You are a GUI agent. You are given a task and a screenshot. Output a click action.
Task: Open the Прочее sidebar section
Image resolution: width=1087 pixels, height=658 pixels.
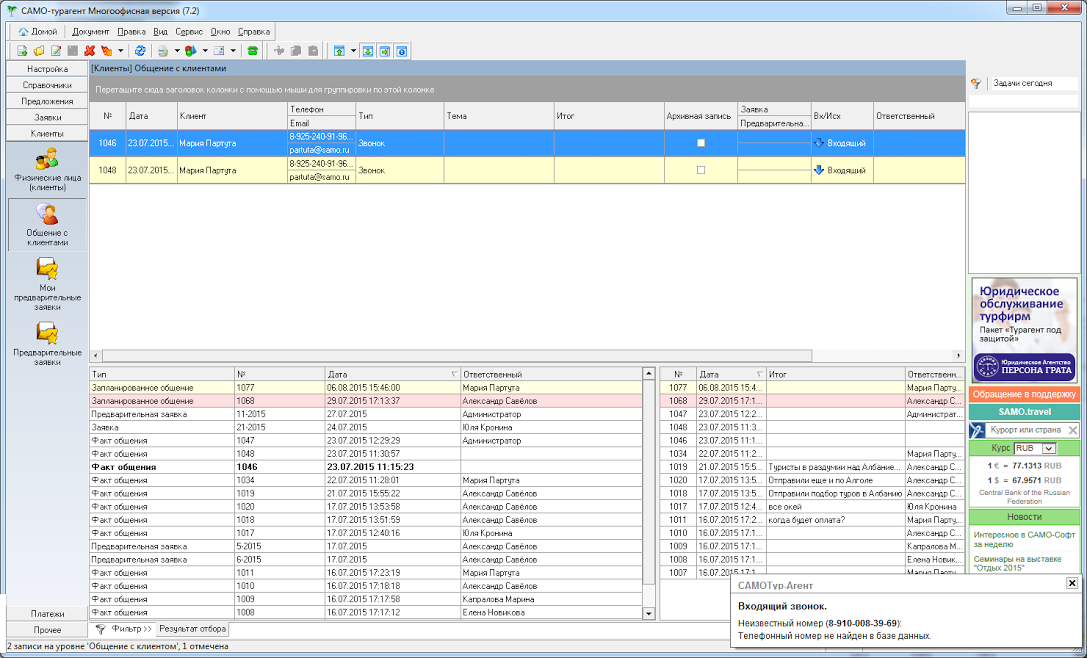(x=47, y=630)
